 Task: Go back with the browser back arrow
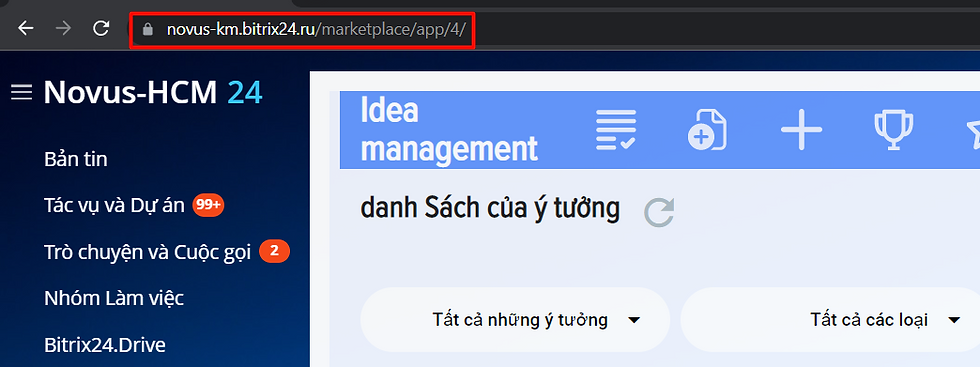pyautogui.click(x=26, y=29)
